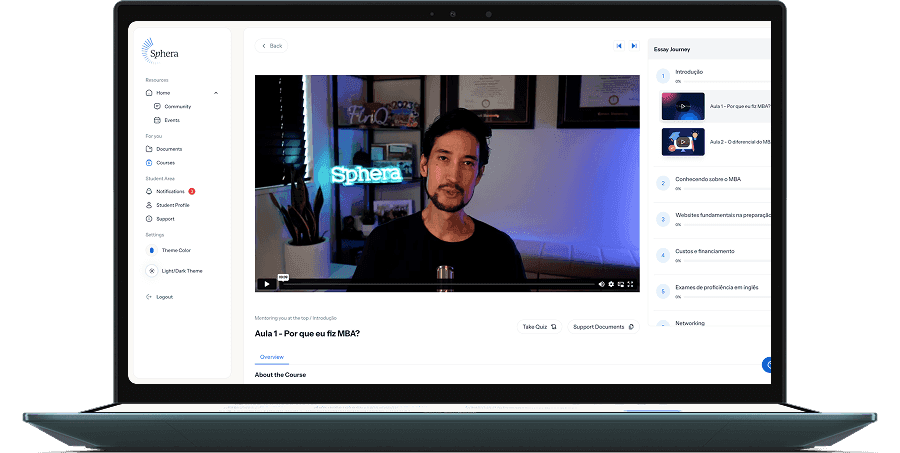Click the lesson title 'Aula 1 - Por que eu fiz MBA?'

(307, 334)
